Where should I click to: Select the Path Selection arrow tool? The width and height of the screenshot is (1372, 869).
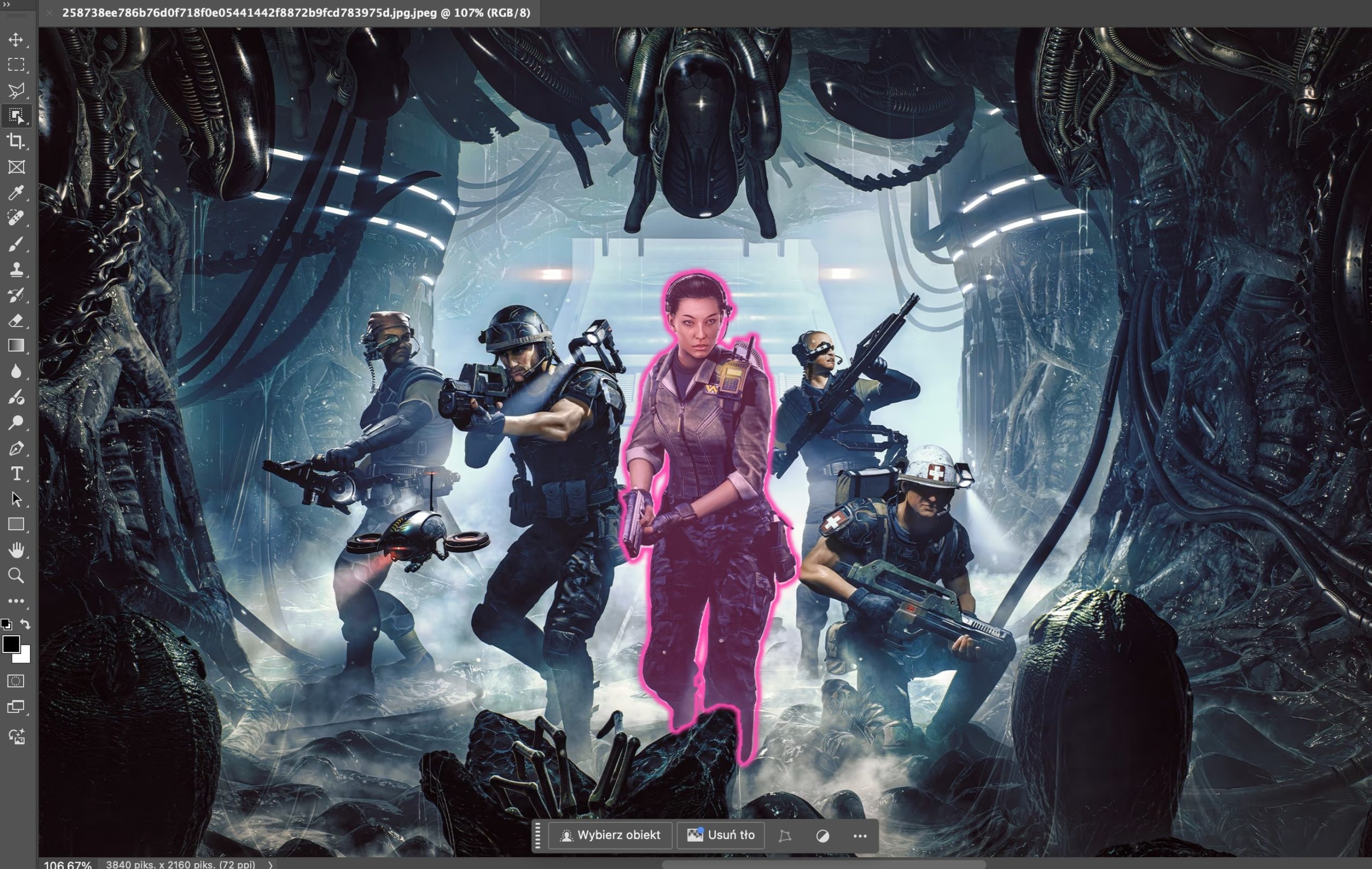[16, 499]
